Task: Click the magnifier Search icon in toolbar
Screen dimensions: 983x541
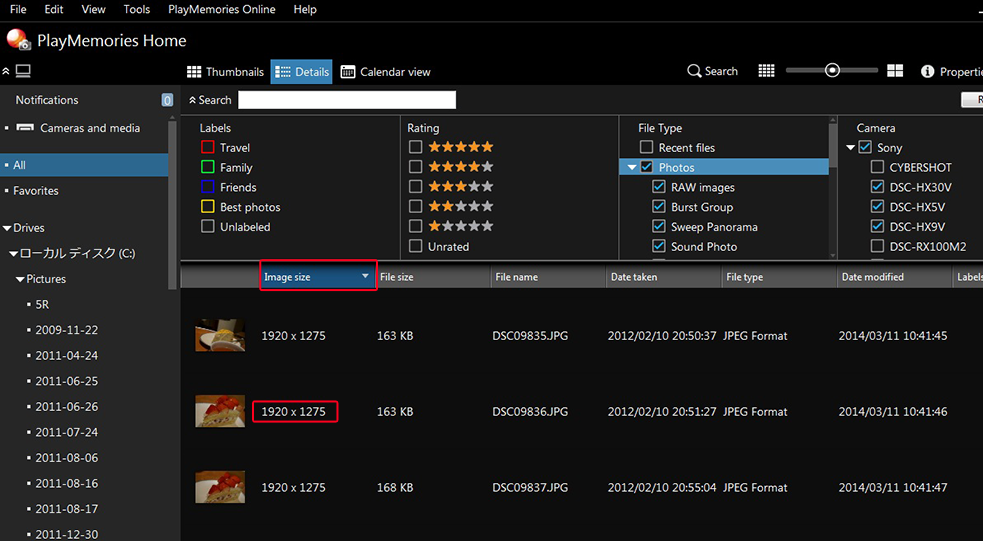Action: 694,71
